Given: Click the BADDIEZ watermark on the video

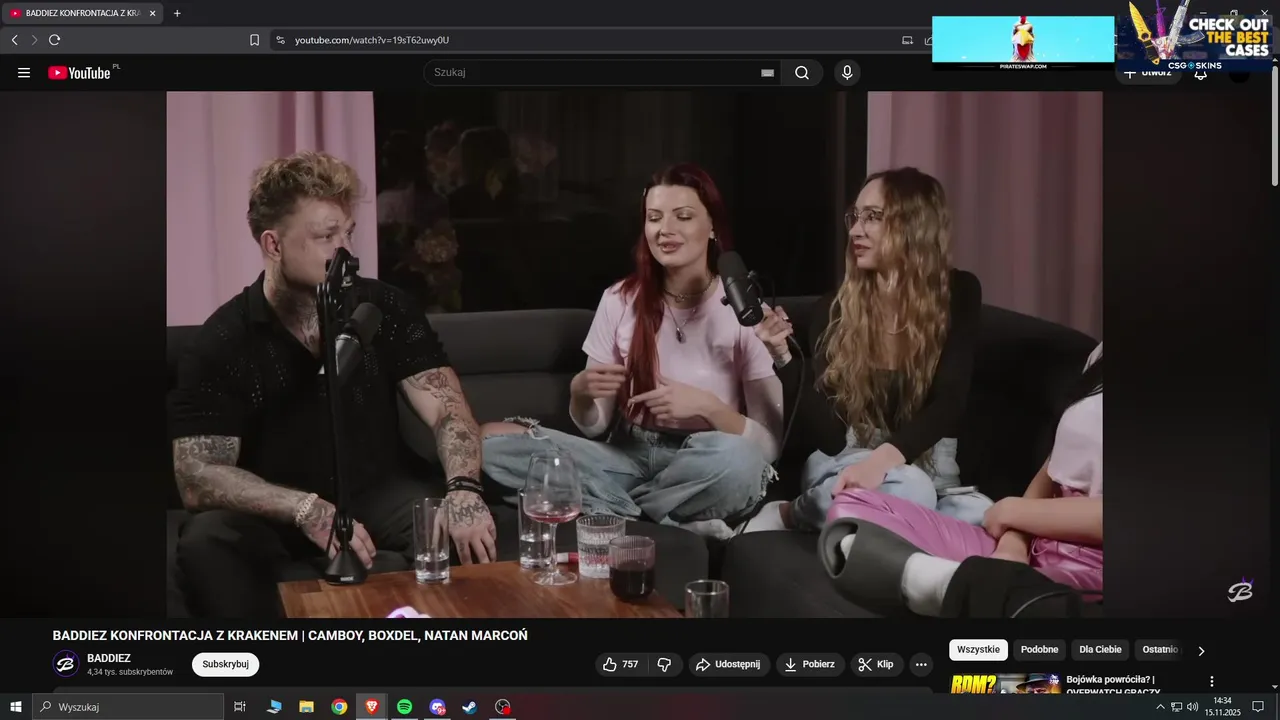Looking at the screenshot, I should coord(1240,590).
